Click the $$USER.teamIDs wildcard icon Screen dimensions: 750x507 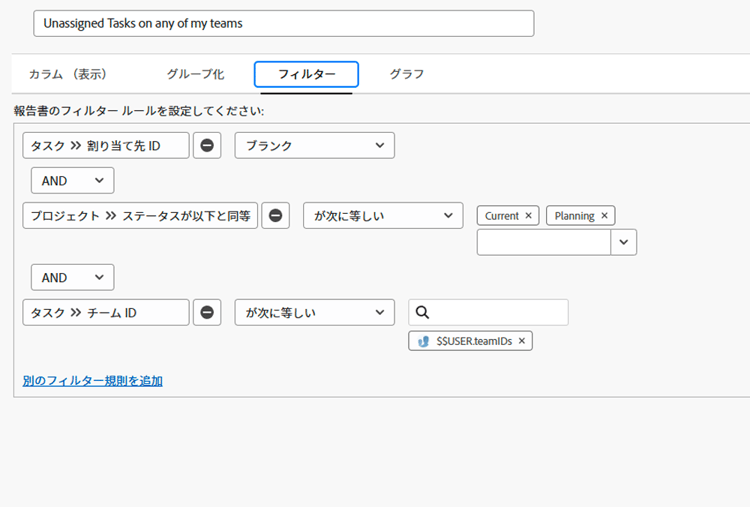(x=424, y=341)
